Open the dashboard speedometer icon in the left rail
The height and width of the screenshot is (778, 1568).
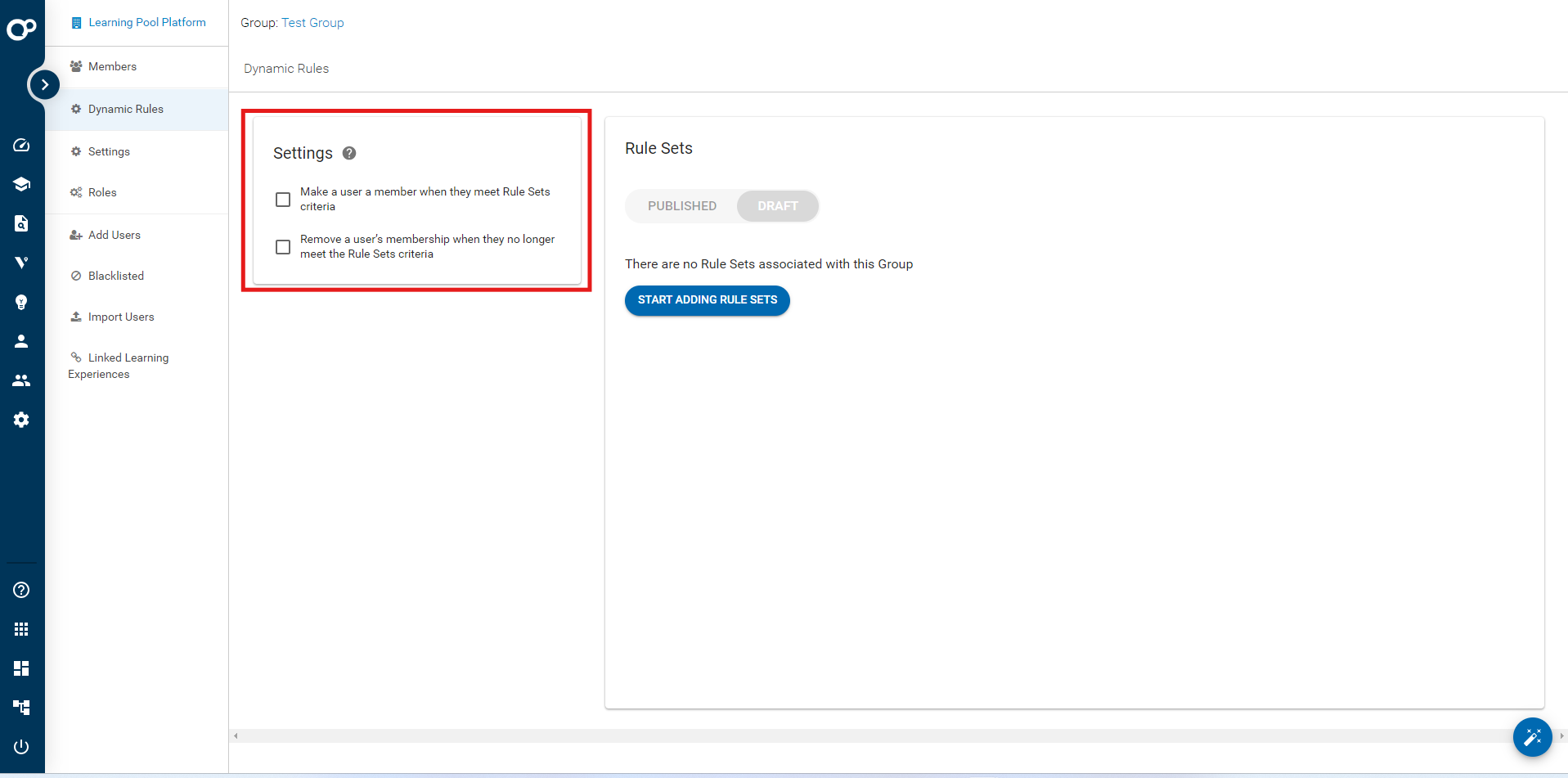click(21, 145)
